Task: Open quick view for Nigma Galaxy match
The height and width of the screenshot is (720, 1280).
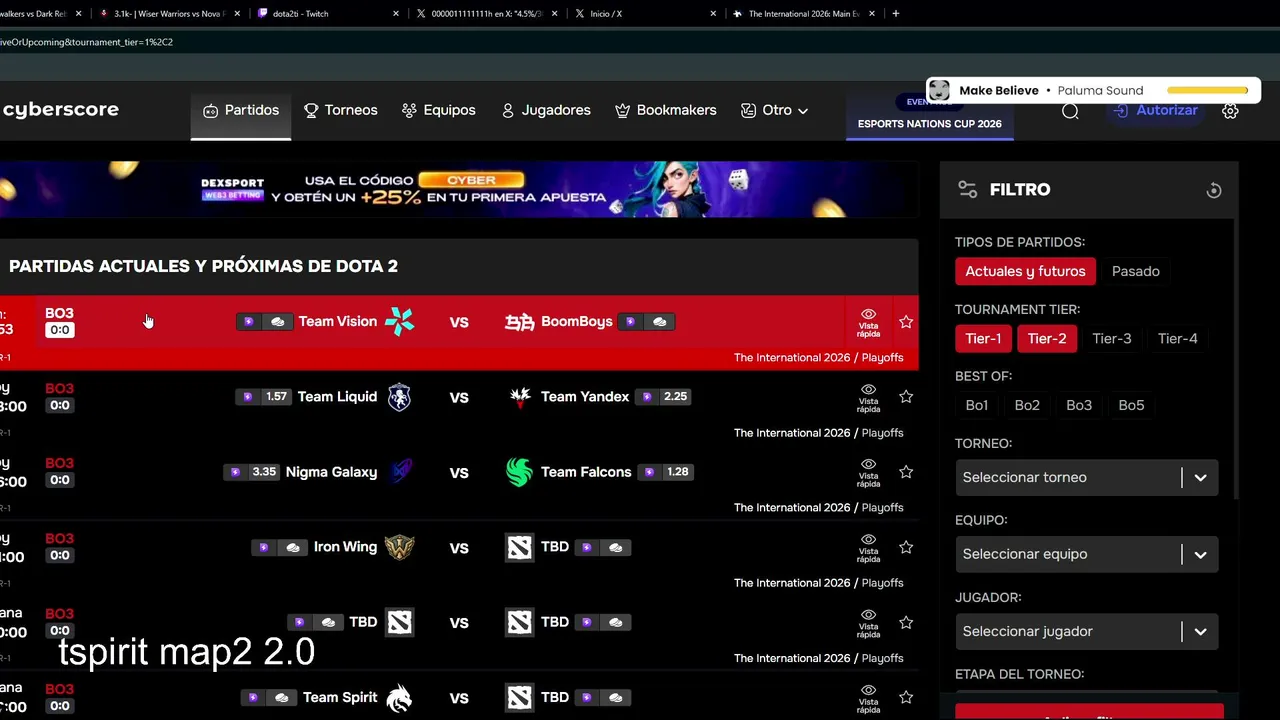Action: [868, 472]
